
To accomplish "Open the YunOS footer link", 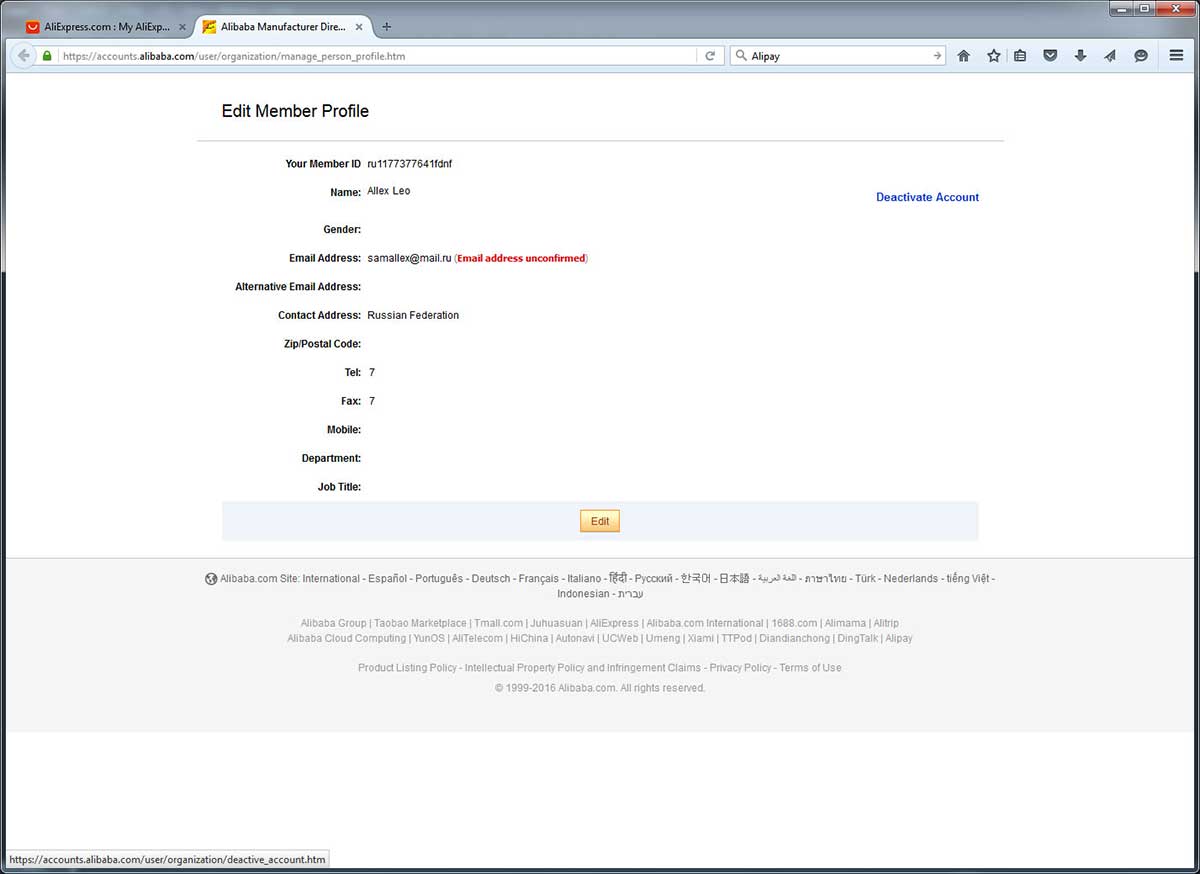I will coord(429,638).
